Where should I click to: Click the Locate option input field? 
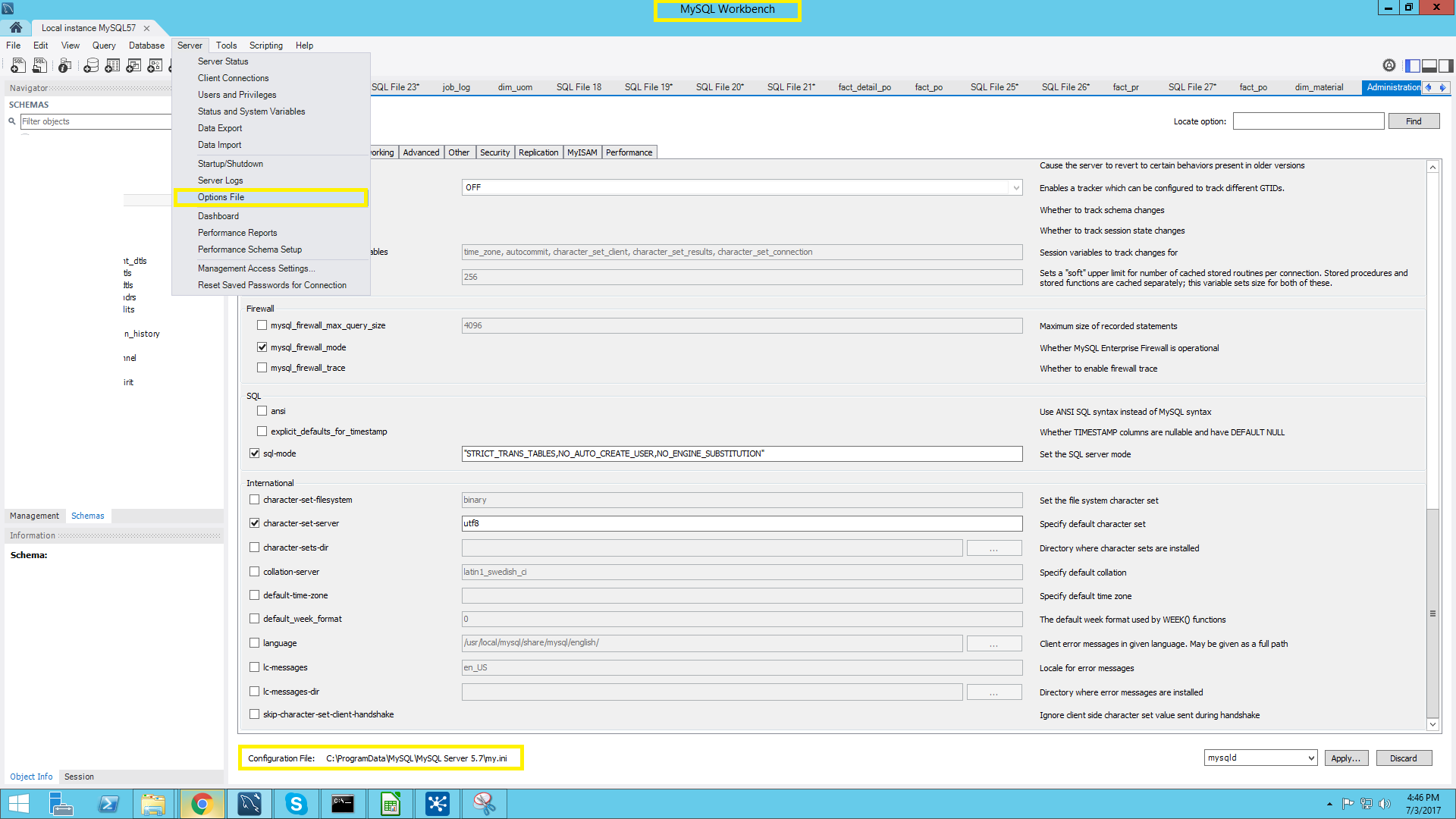coord(1308,121)
